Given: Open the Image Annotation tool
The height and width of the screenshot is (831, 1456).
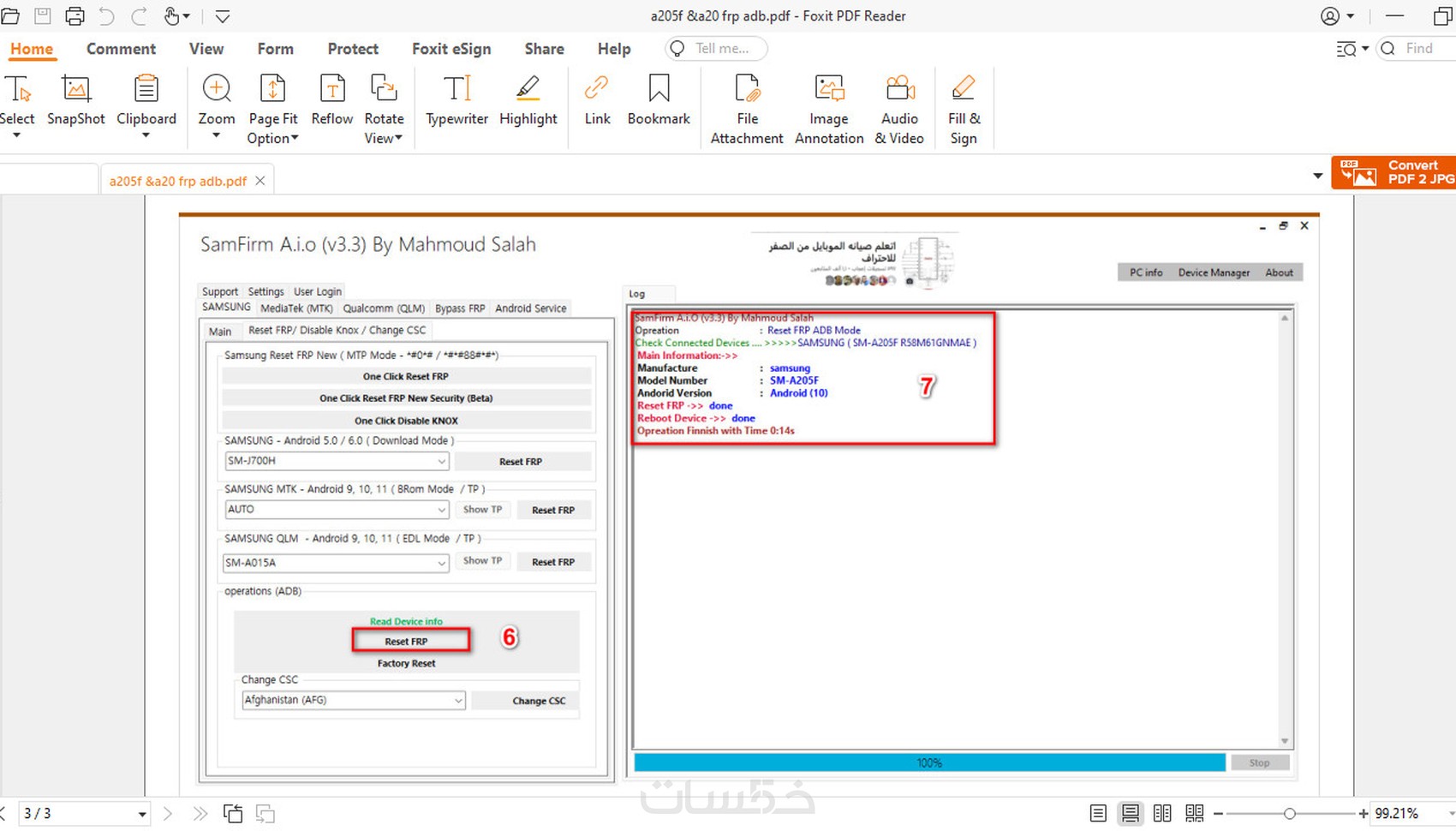Looking at the screenshot, I should pos(829,110).
